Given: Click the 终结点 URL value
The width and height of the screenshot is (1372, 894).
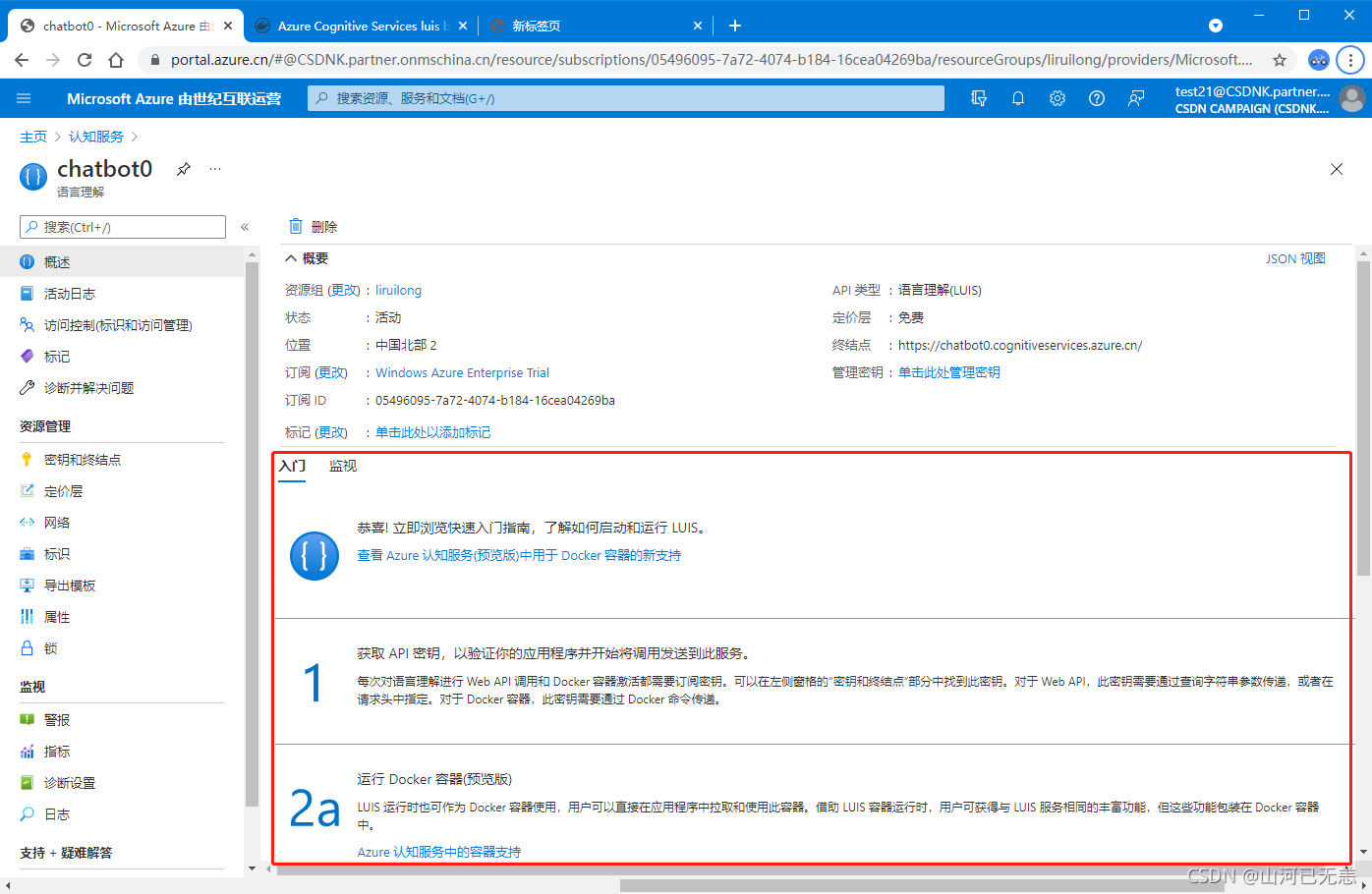Looking at the screenshot, I should [x=1020, y=345].
